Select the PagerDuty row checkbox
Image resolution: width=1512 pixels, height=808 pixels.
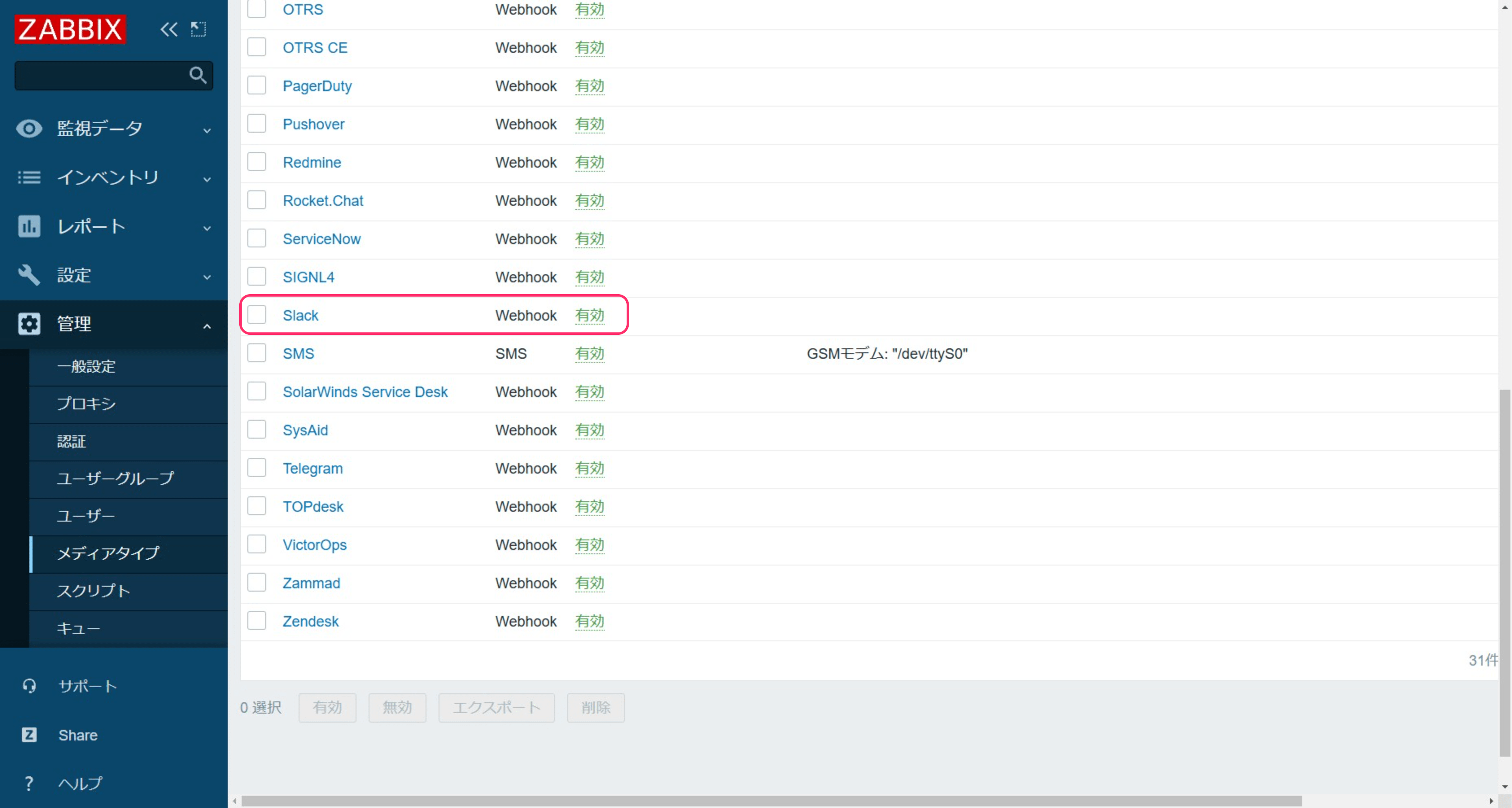click(x=256, y=86)
